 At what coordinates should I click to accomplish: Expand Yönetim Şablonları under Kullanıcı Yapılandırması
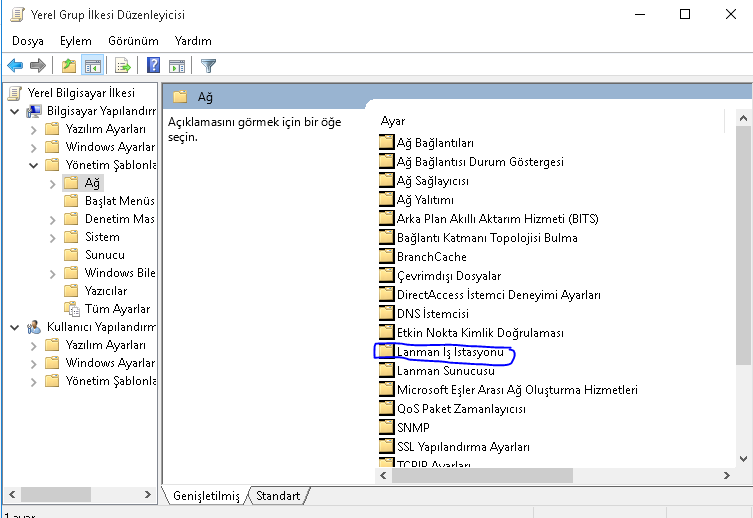point(33,382)
